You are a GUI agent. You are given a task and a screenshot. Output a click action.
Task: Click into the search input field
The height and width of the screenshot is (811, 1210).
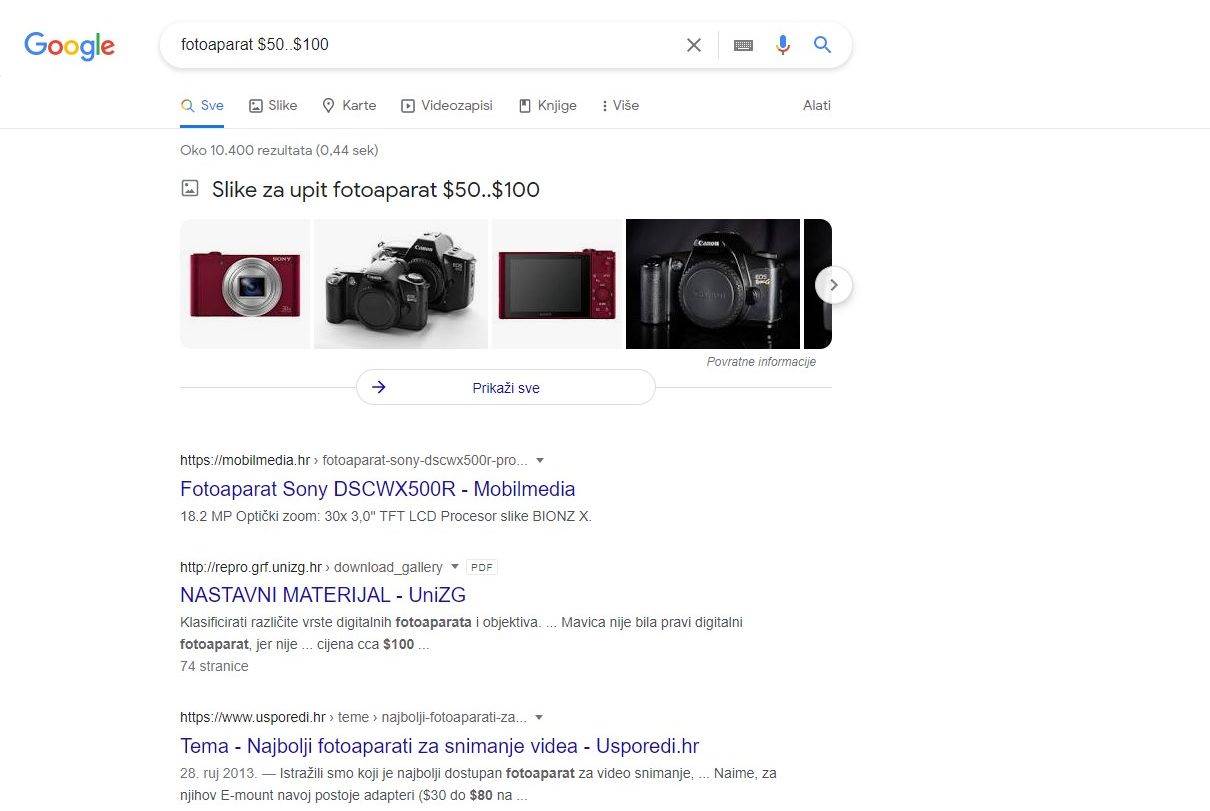pos(420,45)
